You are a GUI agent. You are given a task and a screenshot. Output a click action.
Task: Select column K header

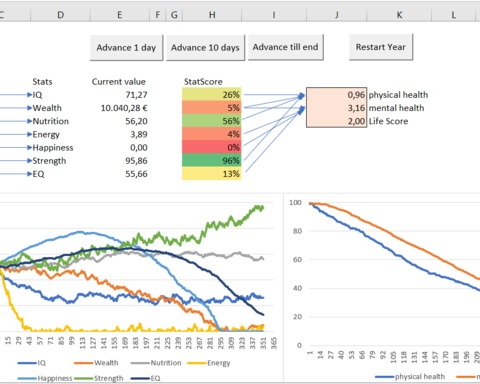pyautogui.click(x=399, y=15)
